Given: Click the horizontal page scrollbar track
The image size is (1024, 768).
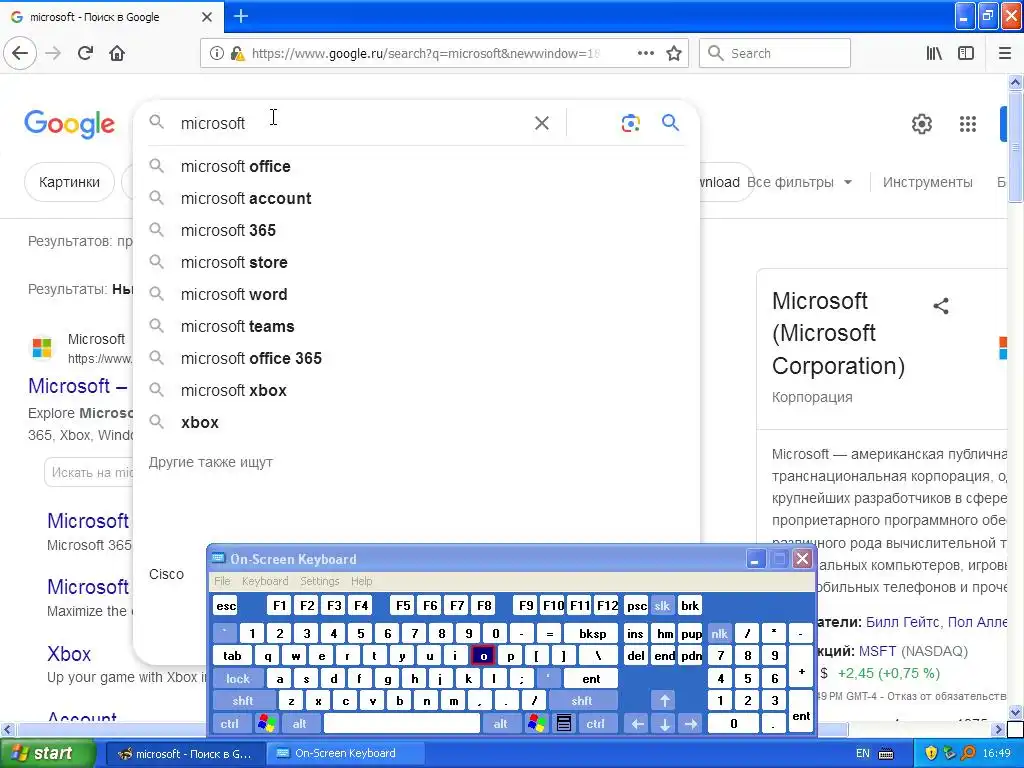Looking at the screenshot, I should (x=503, y=728).
